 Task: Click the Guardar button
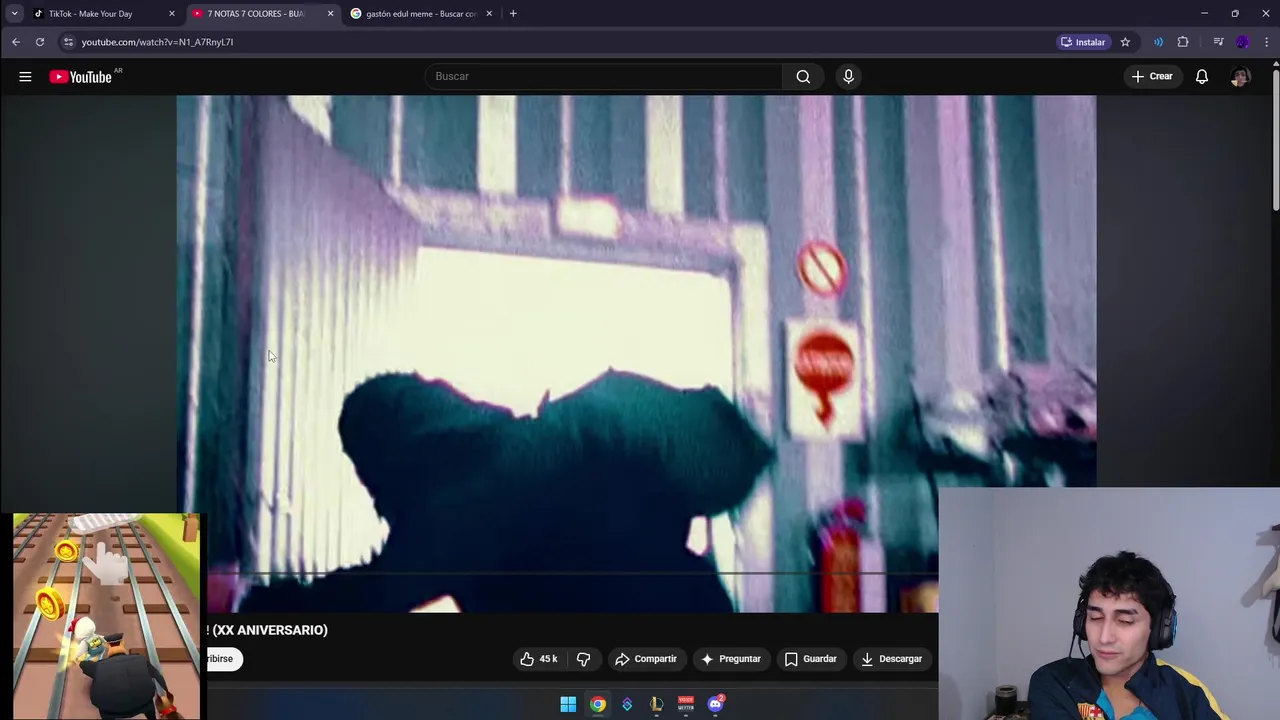pos(810,659)
